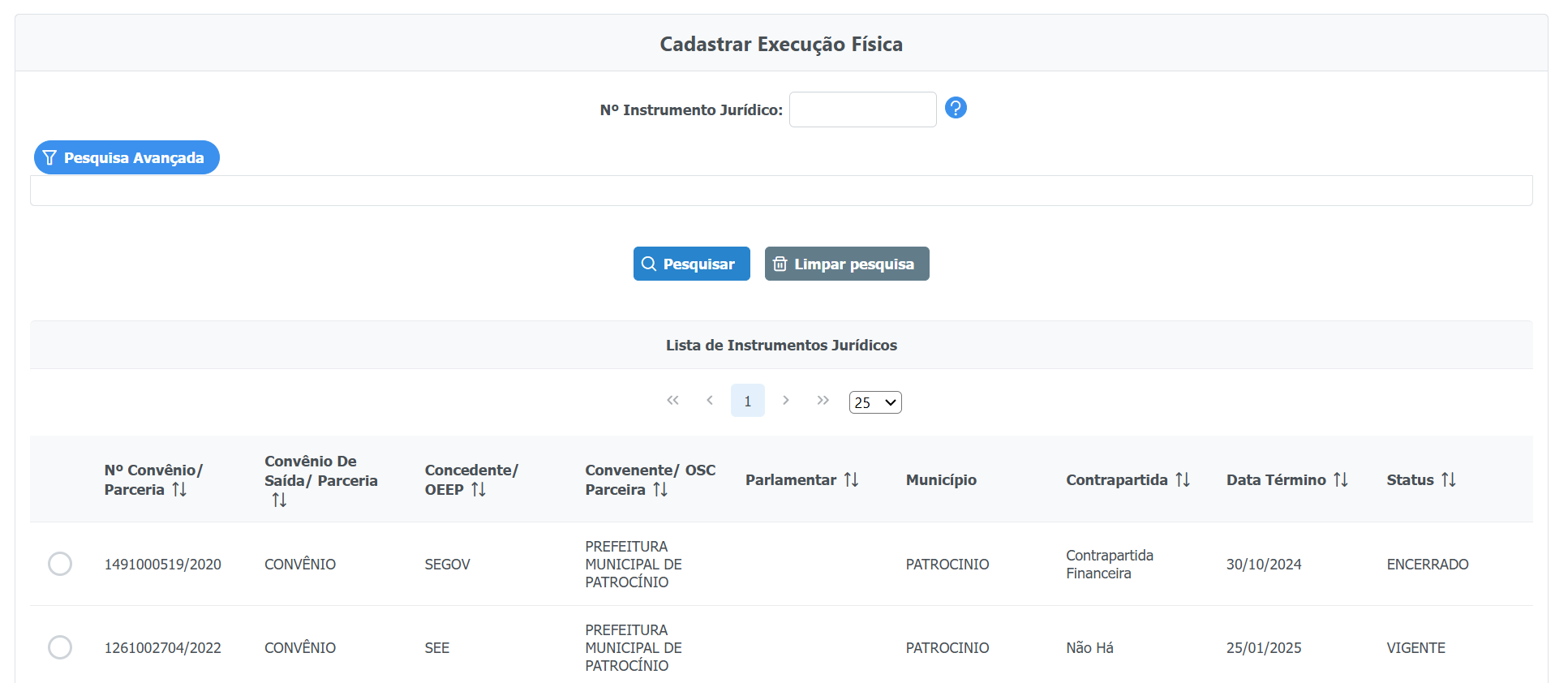1568x683 pixels.
Task: Select radio button for convênio 1261002704/2022
Action: [x=60, y=647]
